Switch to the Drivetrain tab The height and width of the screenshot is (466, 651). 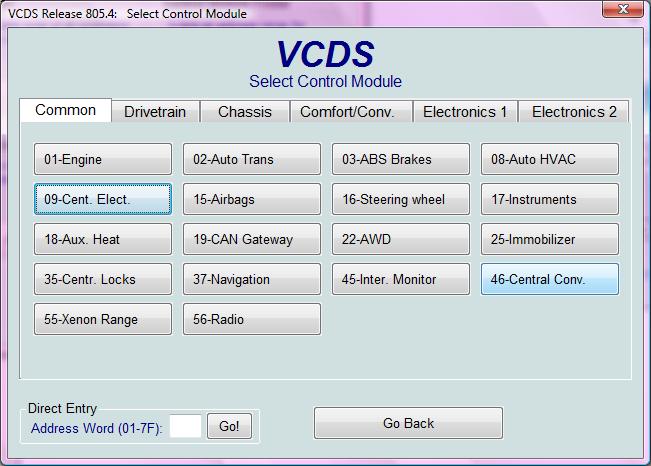(x=155, y=111)
